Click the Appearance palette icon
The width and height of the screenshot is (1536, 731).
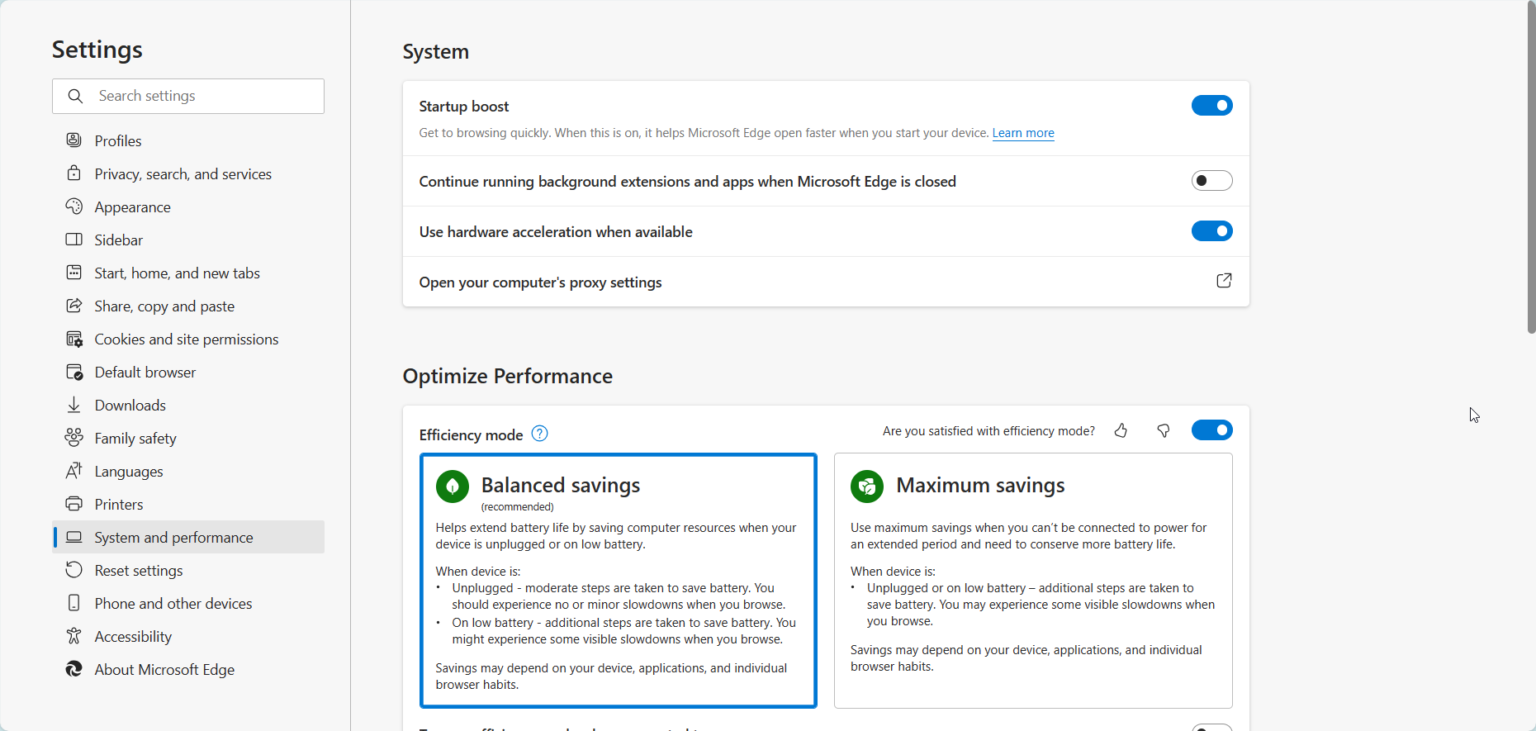(74, 206)
